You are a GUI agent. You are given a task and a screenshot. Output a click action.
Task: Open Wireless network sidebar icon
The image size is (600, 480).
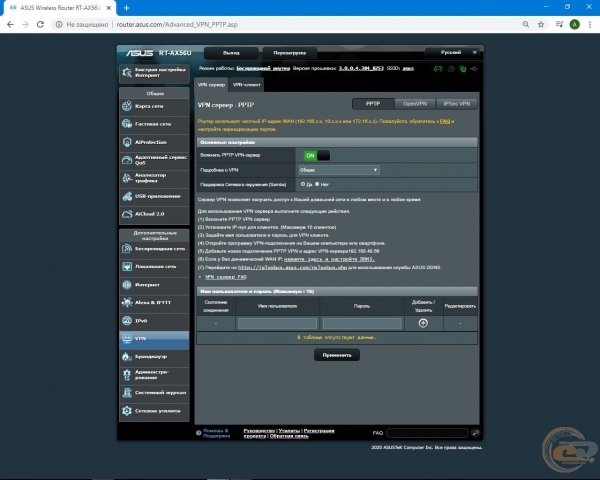pyautogui.click(x=127, y=249)
